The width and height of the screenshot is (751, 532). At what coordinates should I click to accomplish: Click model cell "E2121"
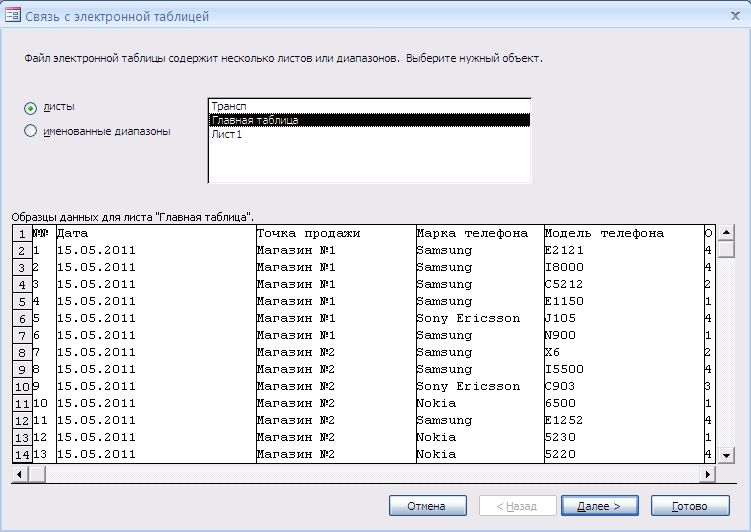(624, 250)
